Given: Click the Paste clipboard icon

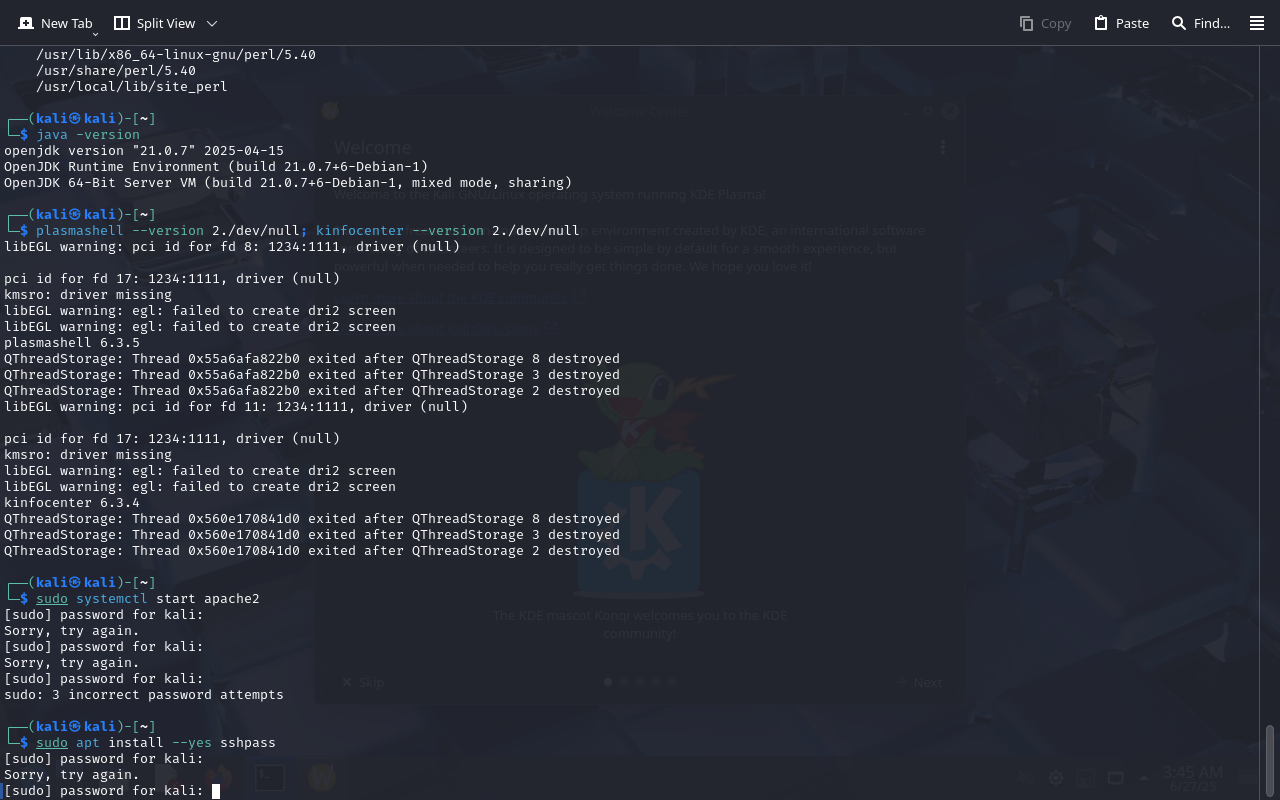Looking at the screenshot, I should tap(1101, 23).
